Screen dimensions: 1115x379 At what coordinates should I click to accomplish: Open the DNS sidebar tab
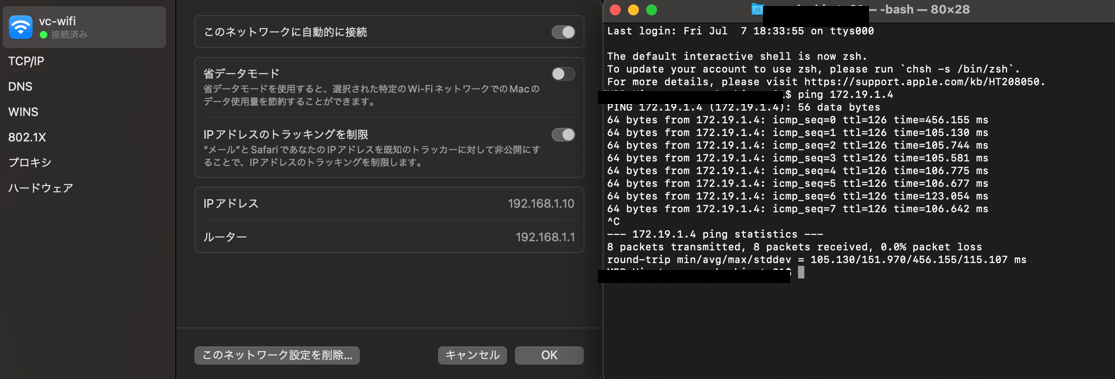20,87
